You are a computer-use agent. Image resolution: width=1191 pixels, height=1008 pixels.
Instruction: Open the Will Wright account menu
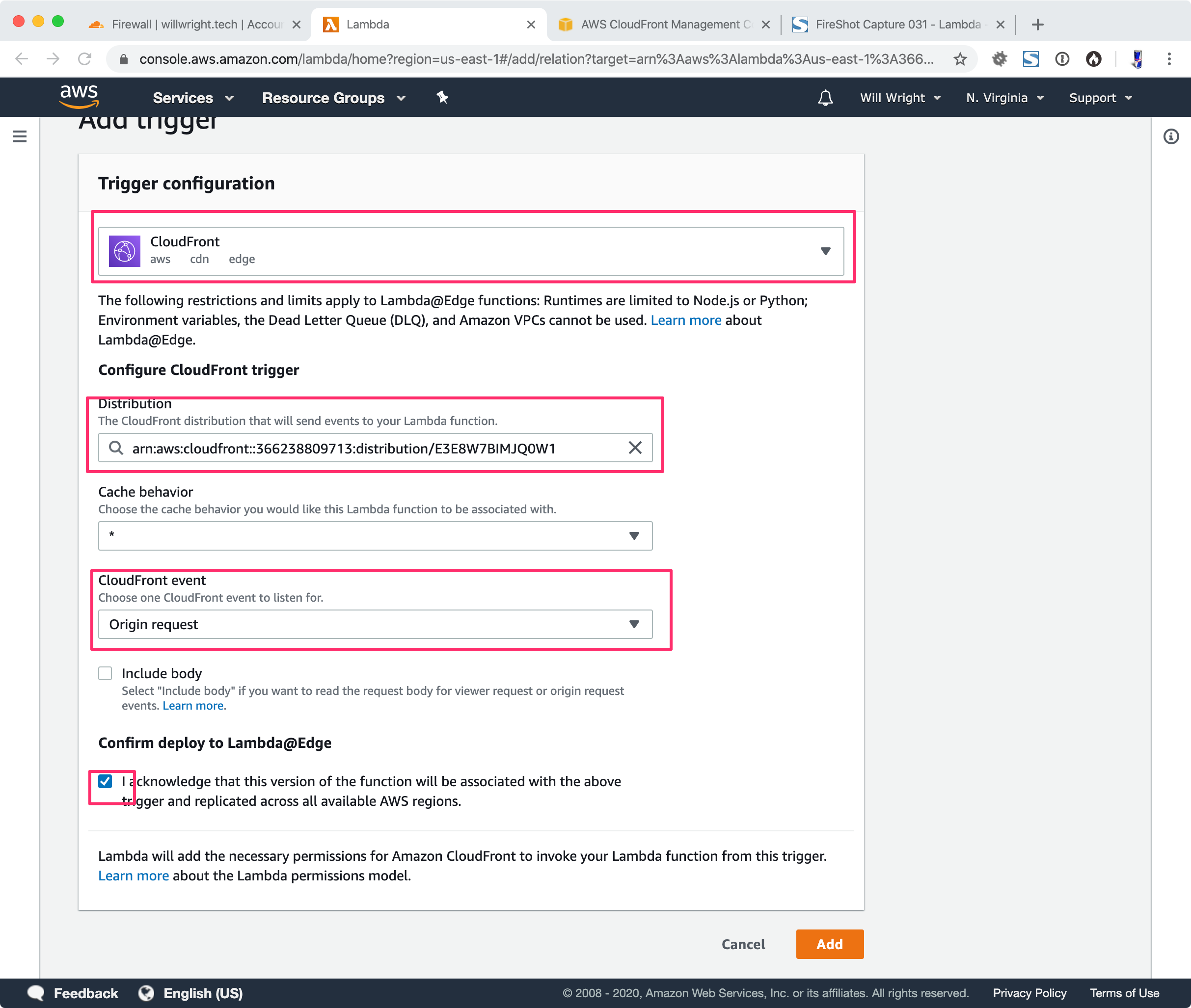pyautogui.click(x=900, y=98)
